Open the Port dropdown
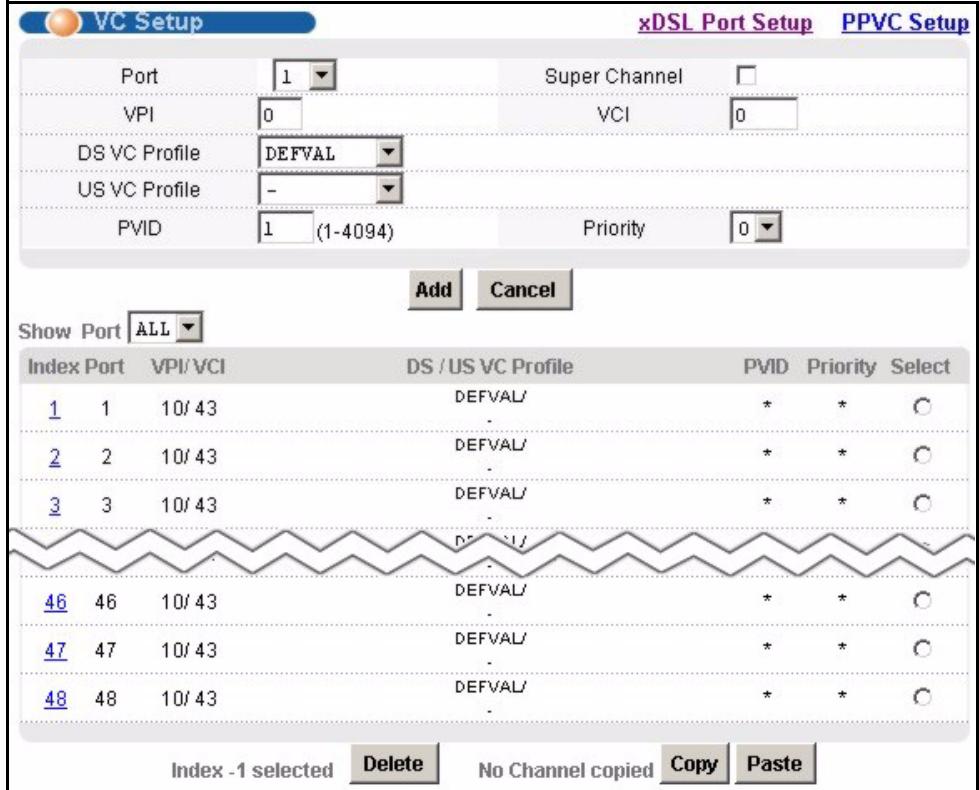This screenshot has height=790, width=979. 305,76
